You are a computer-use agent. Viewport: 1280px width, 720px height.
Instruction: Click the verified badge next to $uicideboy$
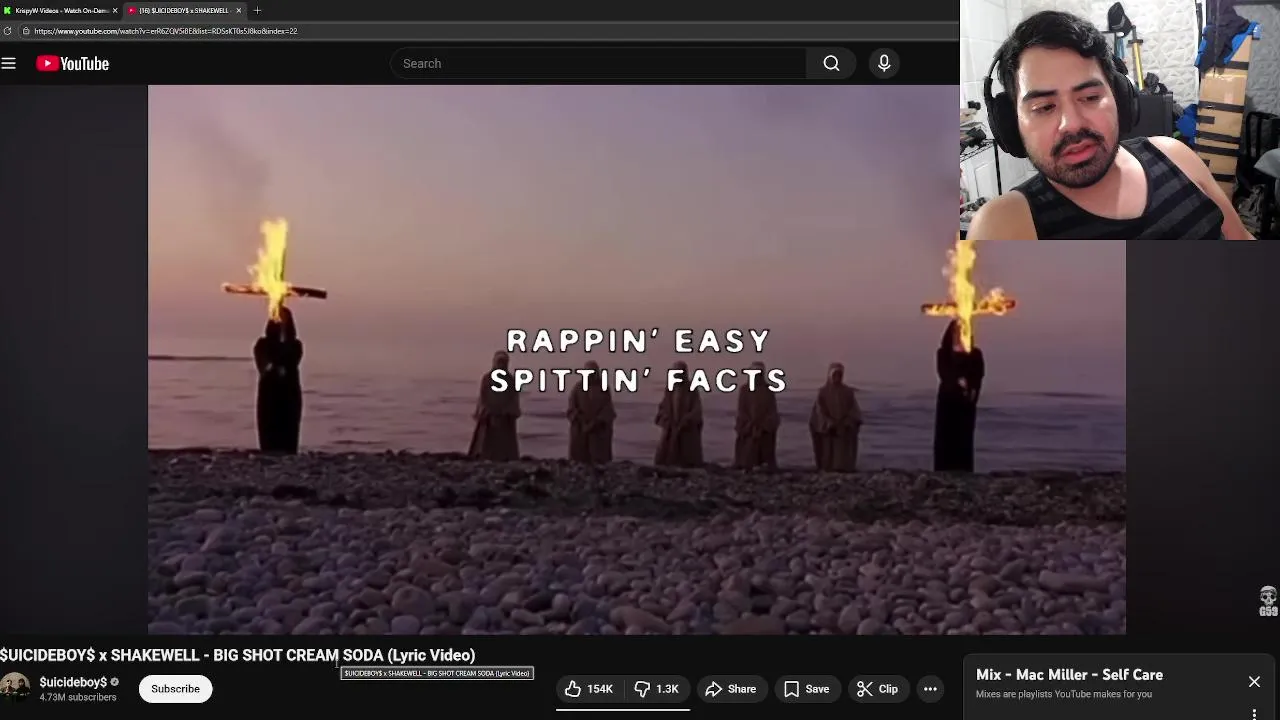(114, 682)
